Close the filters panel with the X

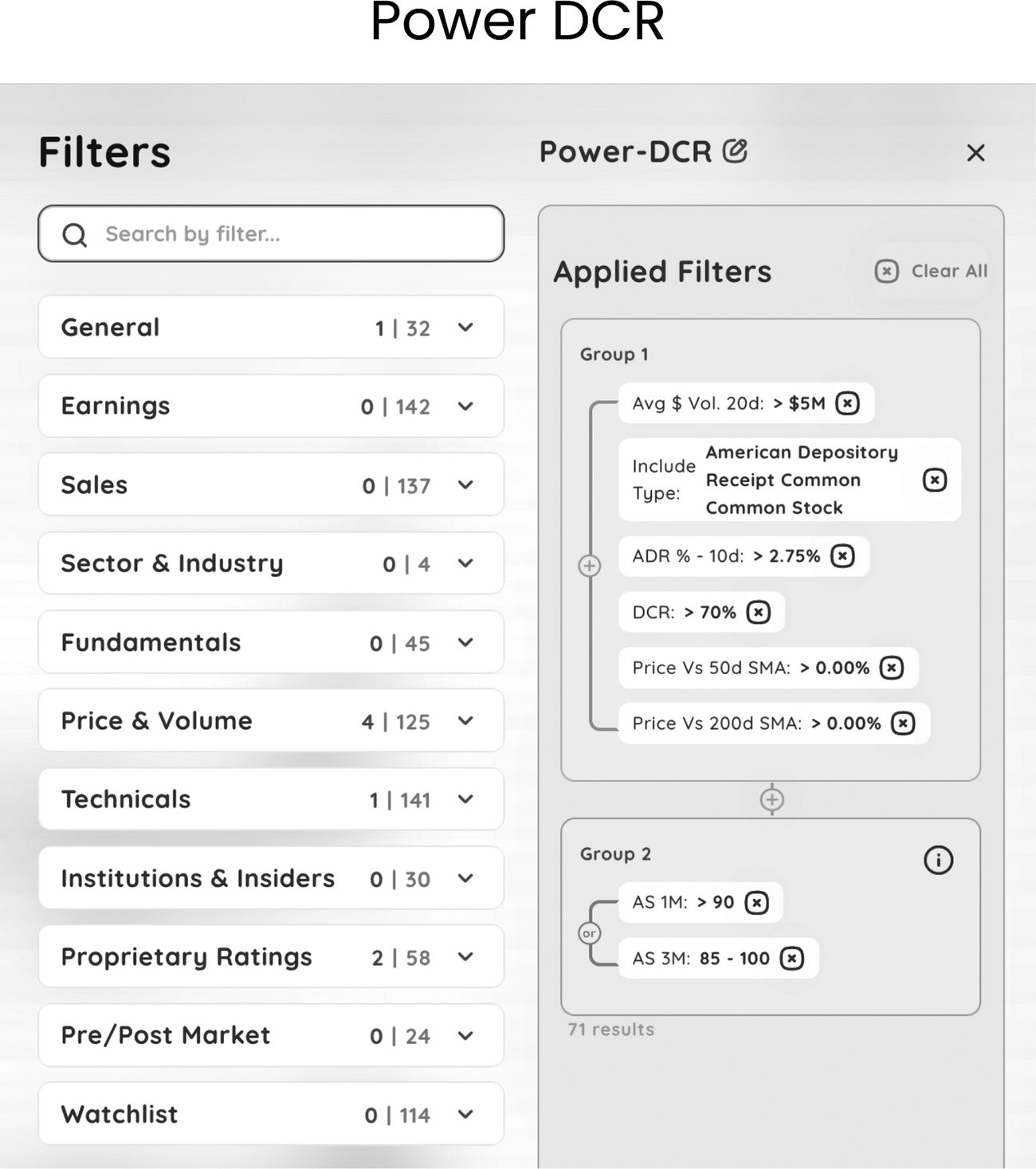pos(975,153)
